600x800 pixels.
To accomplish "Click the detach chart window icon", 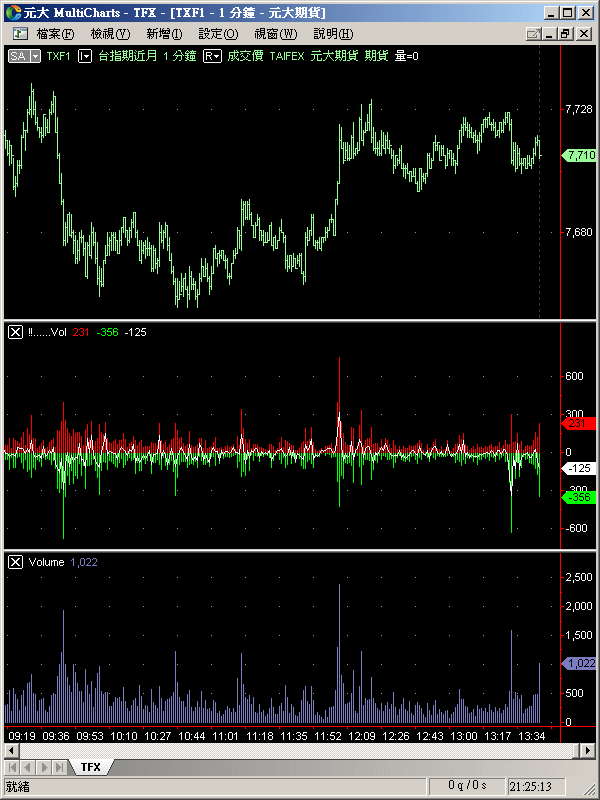I will [x=534, y=34].
